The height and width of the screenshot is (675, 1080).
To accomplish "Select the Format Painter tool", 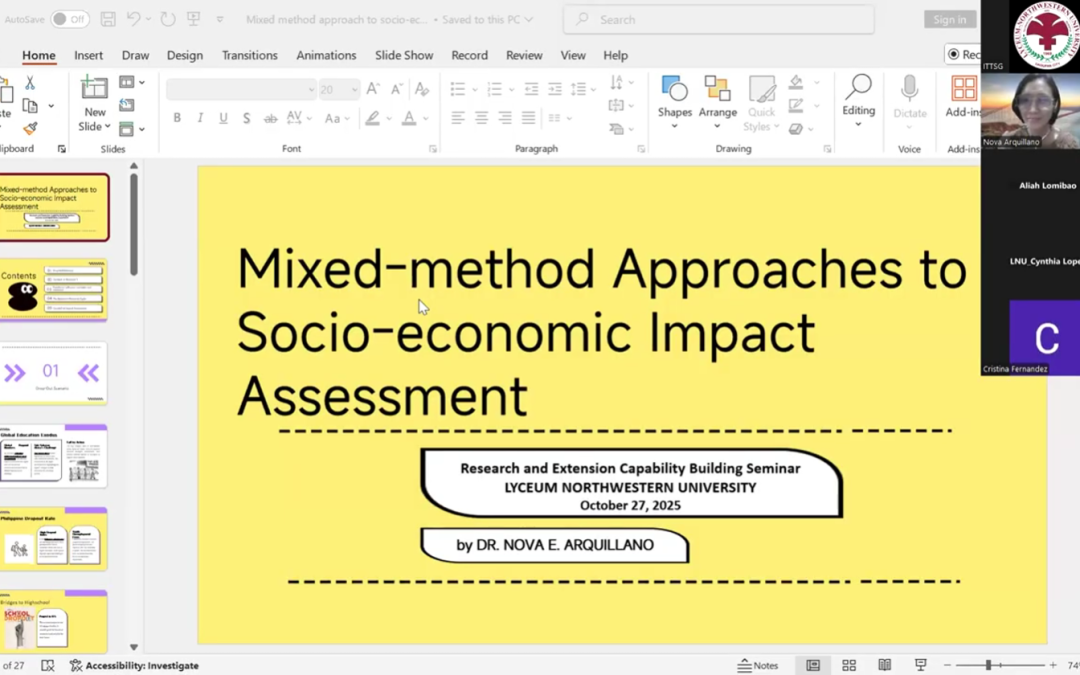I will coord(31,129).
